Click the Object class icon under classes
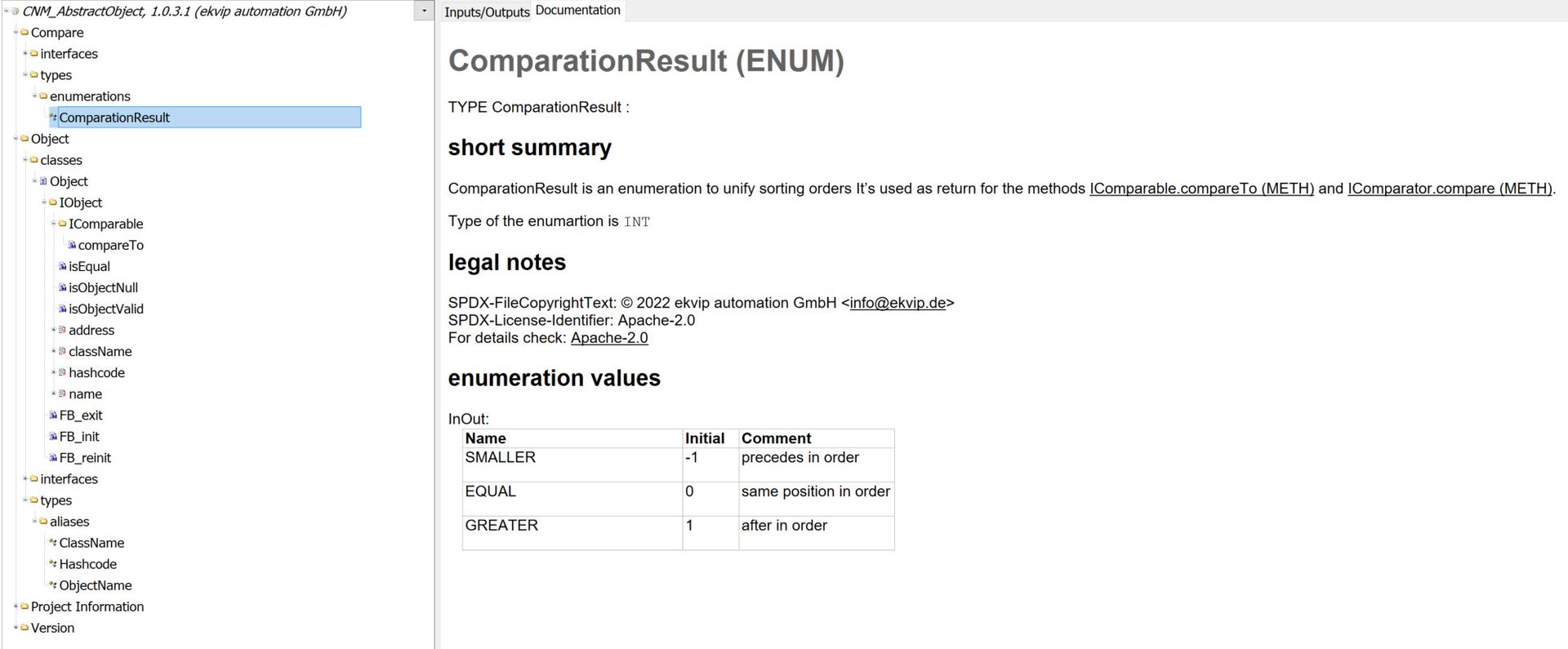The image size is (1568, 649). point(43,181)
